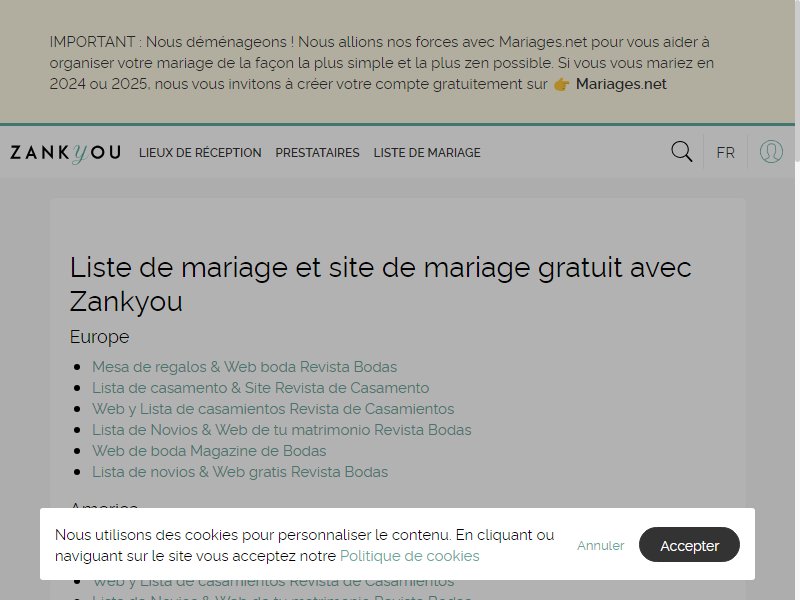The height and width of the screenshot is (600, 800).
Task: Open the Politique de cookies link
Action: (x=410, y=556)
